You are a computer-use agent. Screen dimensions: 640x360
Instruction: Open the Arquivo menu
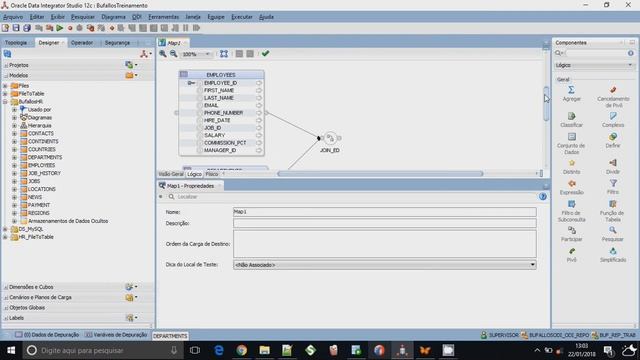tap(13, 17)
